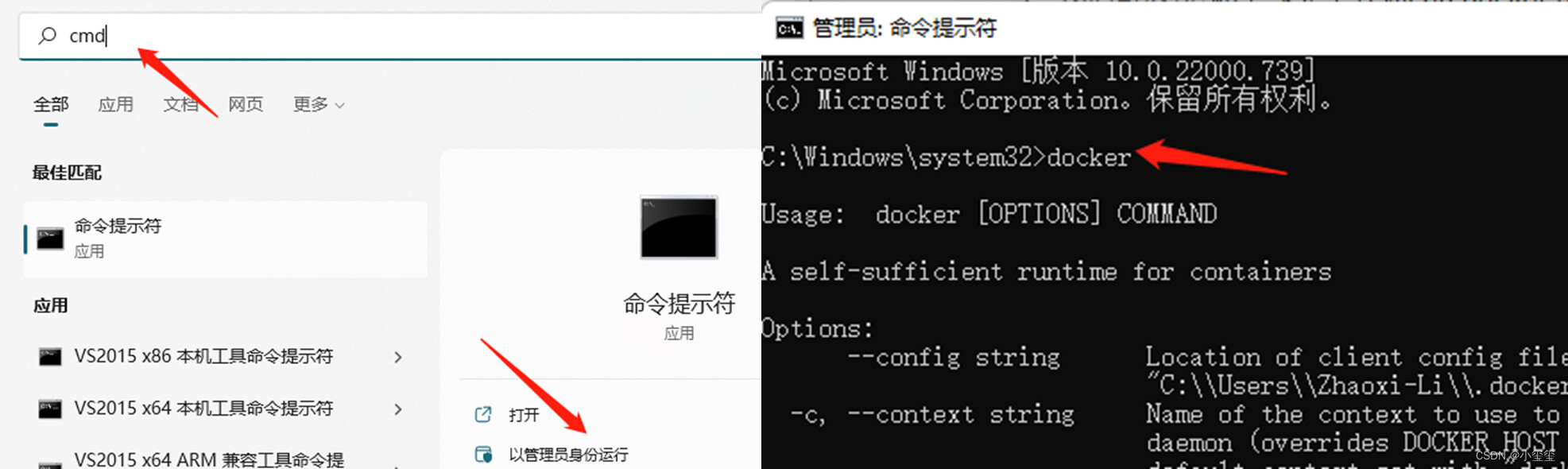The height and width of the screenshot is (469, 1568).
Task: Switch to the 应用 filter tab
Action: click(x=115, y=104)
